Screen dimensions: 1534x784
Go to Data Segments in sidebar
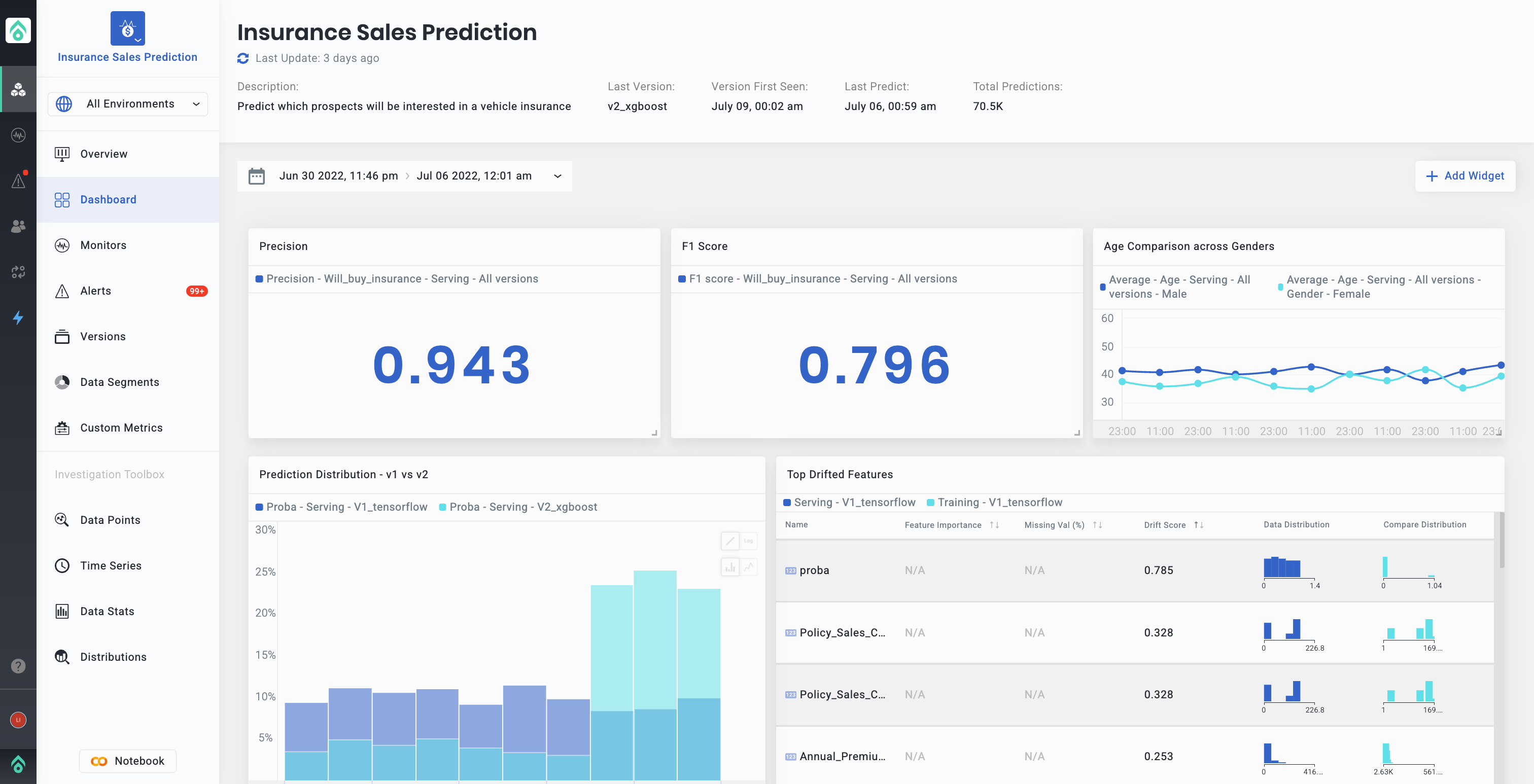click(x=119, y=382)
